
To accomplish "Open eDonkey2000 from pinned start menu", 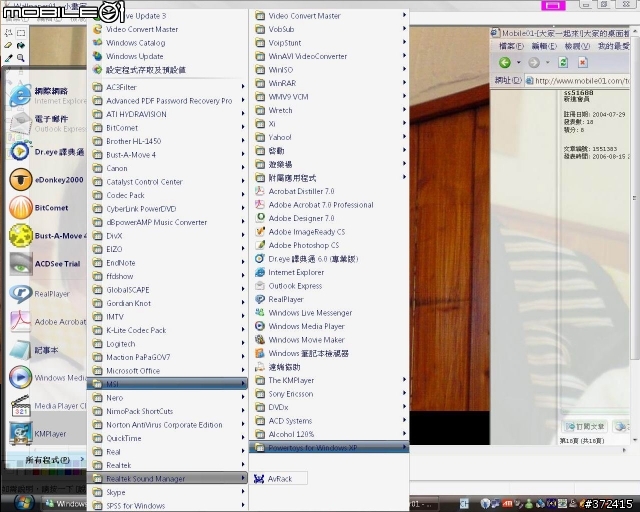I will click(46, 180).
